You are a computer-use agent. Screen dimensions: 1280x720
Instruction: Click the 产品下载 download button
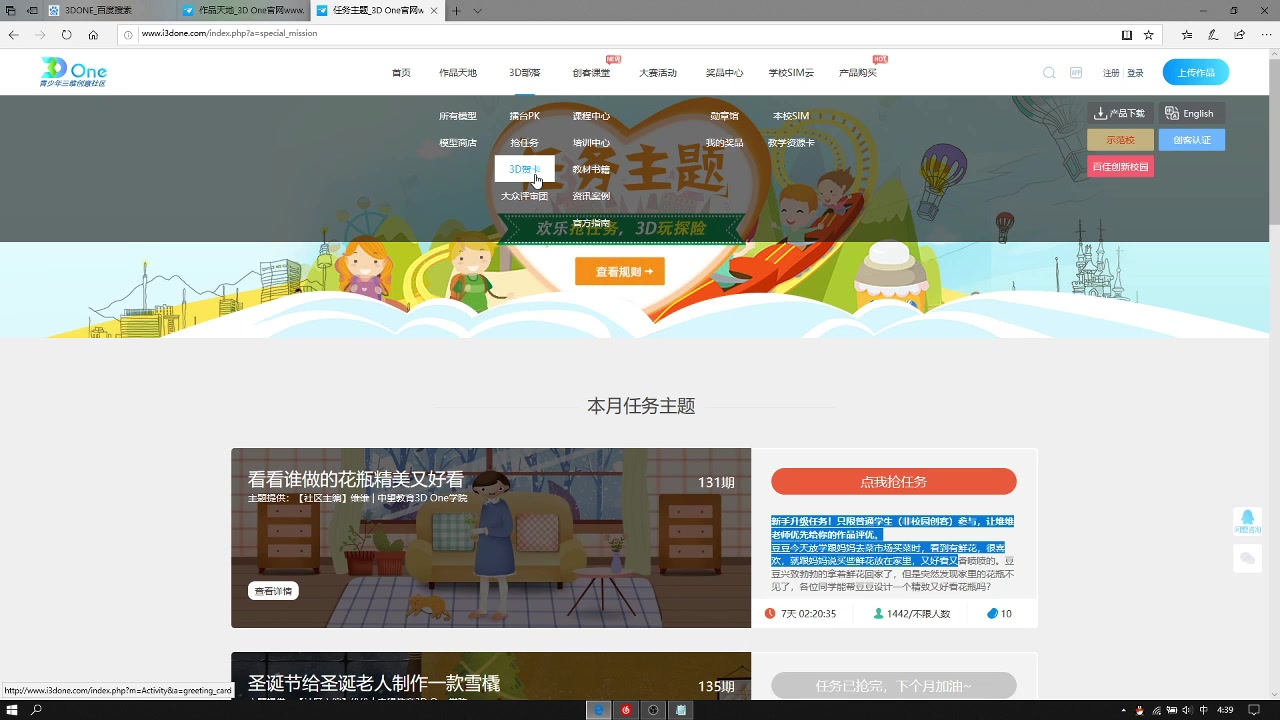1121,113
